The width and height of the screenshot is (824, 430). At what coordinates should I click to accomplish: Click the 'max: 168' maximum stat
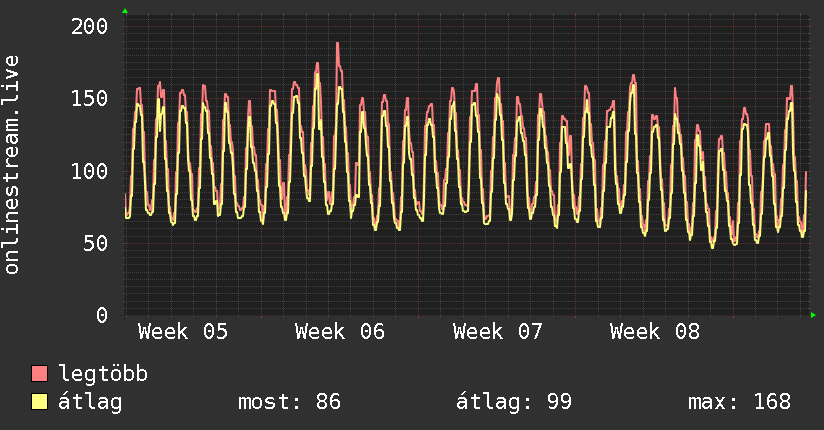[738, 402]
